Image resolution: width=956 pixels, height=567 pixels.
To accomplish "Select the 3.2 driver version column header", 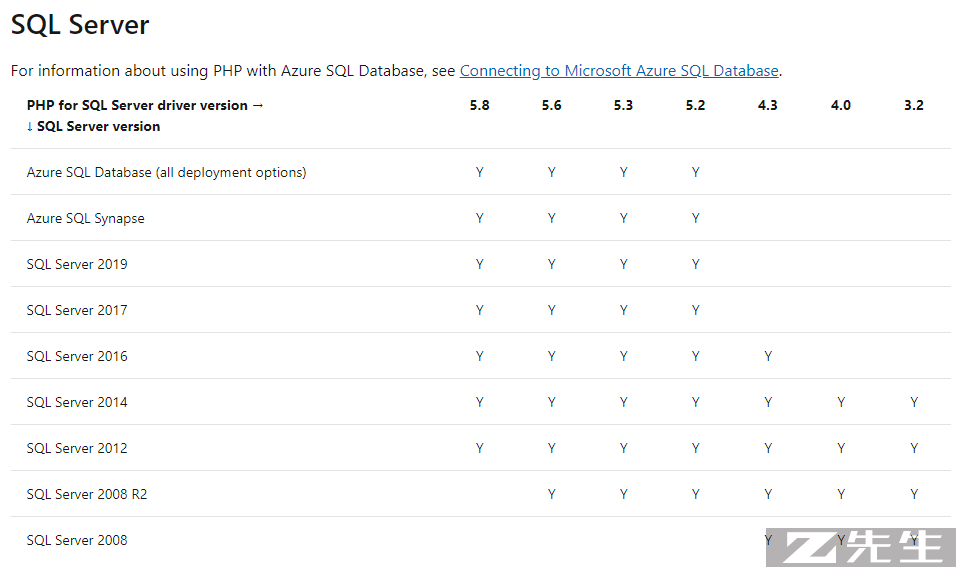I will [914, 105].
